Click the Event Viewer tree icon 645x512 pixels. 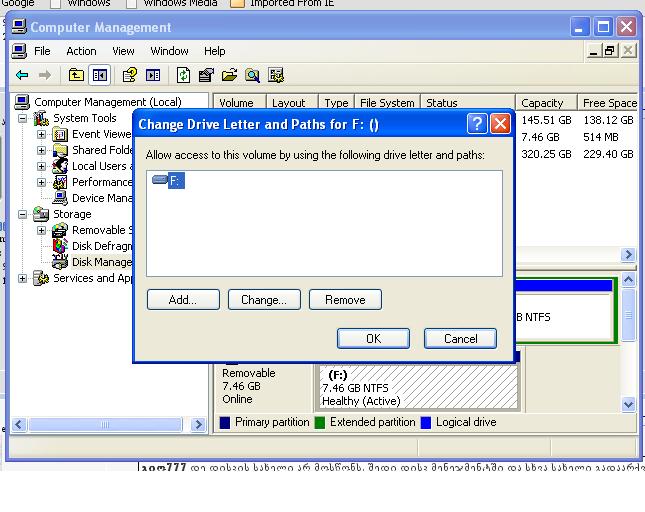click(60, 134)
